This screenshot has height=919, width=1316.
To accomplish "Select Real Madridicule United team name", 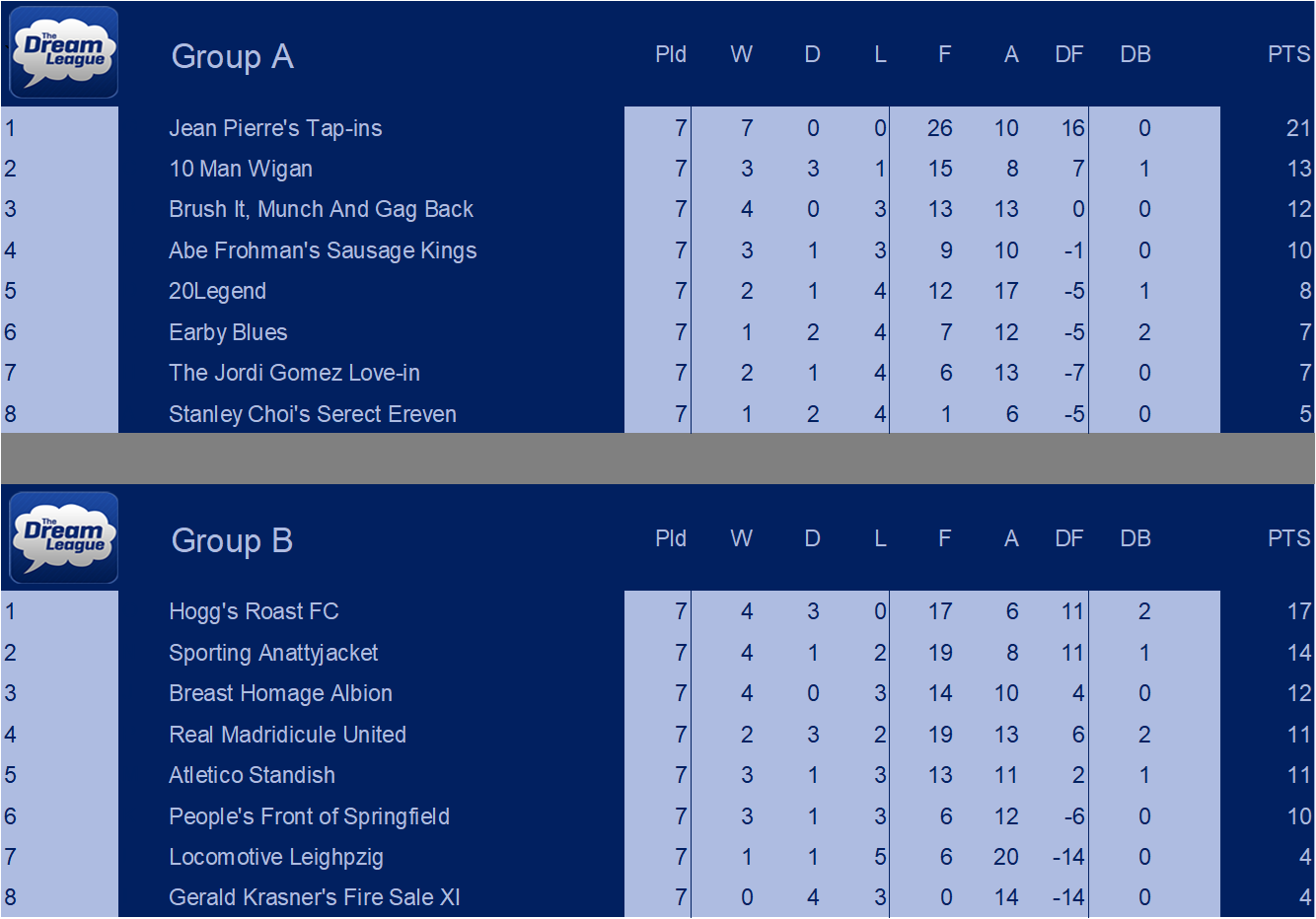I will pyautogui.click(x=287, y=735).
